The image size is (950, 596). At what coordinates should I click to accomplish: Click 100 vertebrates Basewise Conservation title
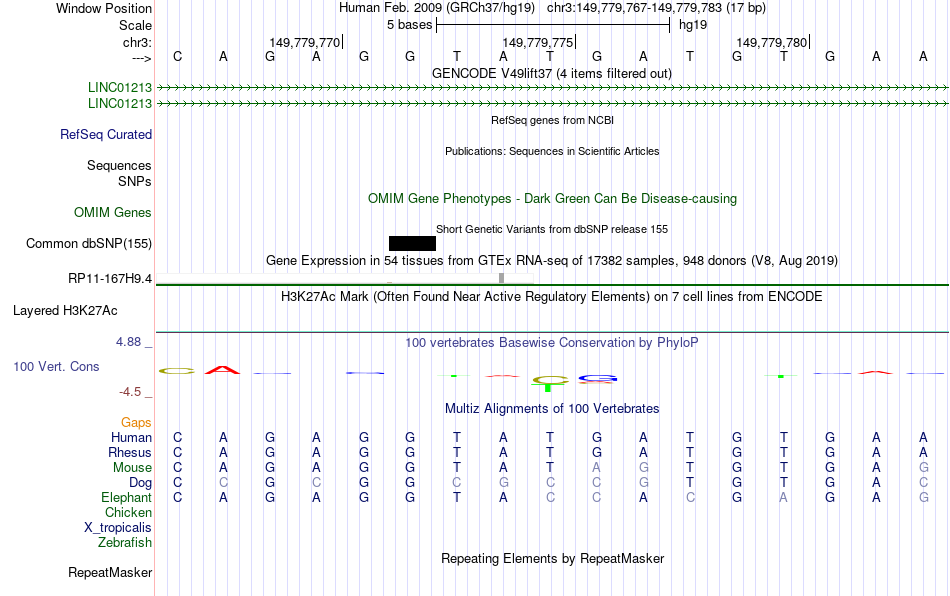pos(551,342)
